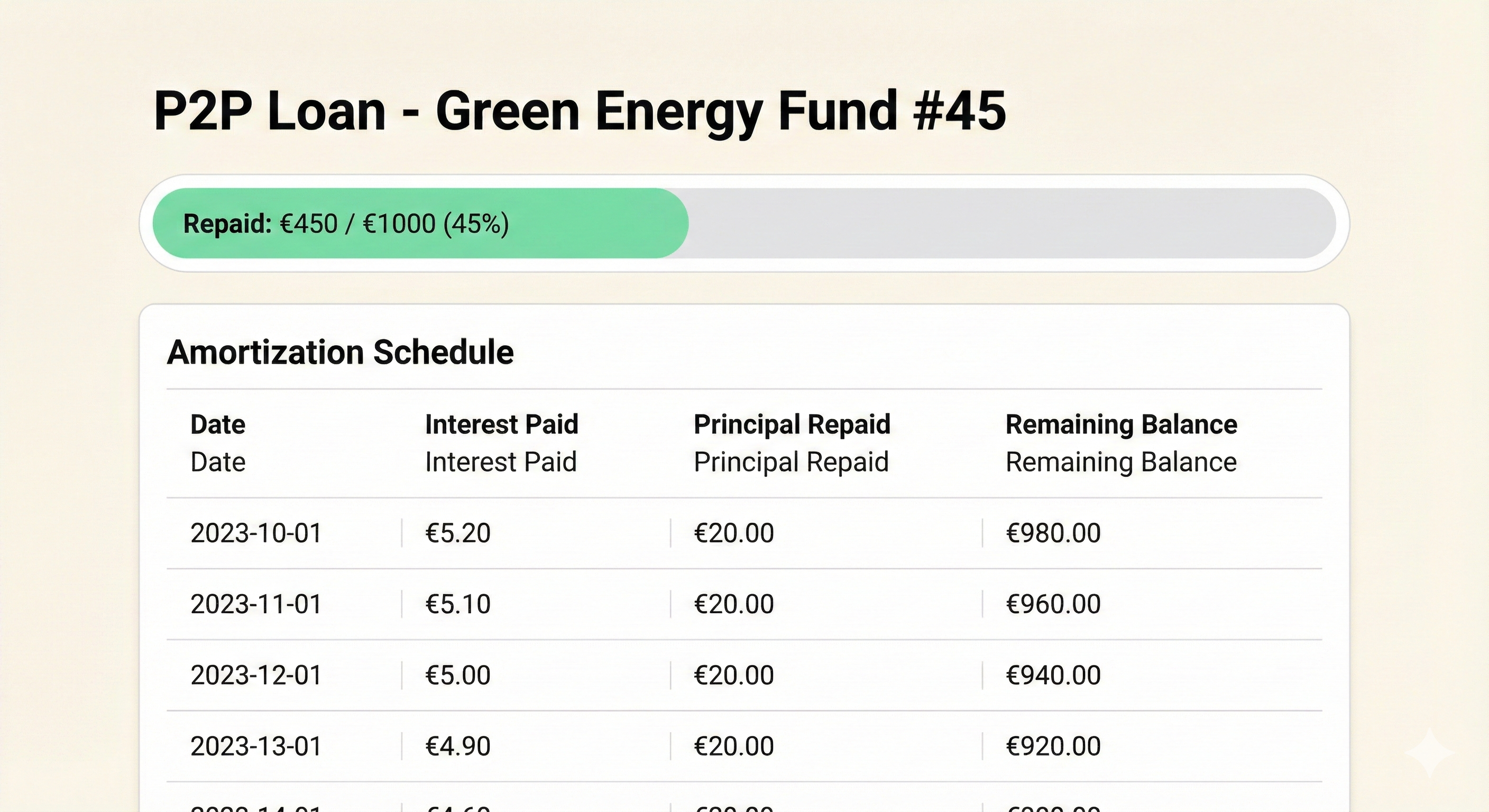Screen dimensions: 1489x812
Task: Click the bold Principal Repaid column header
Action: click(792, 424)
